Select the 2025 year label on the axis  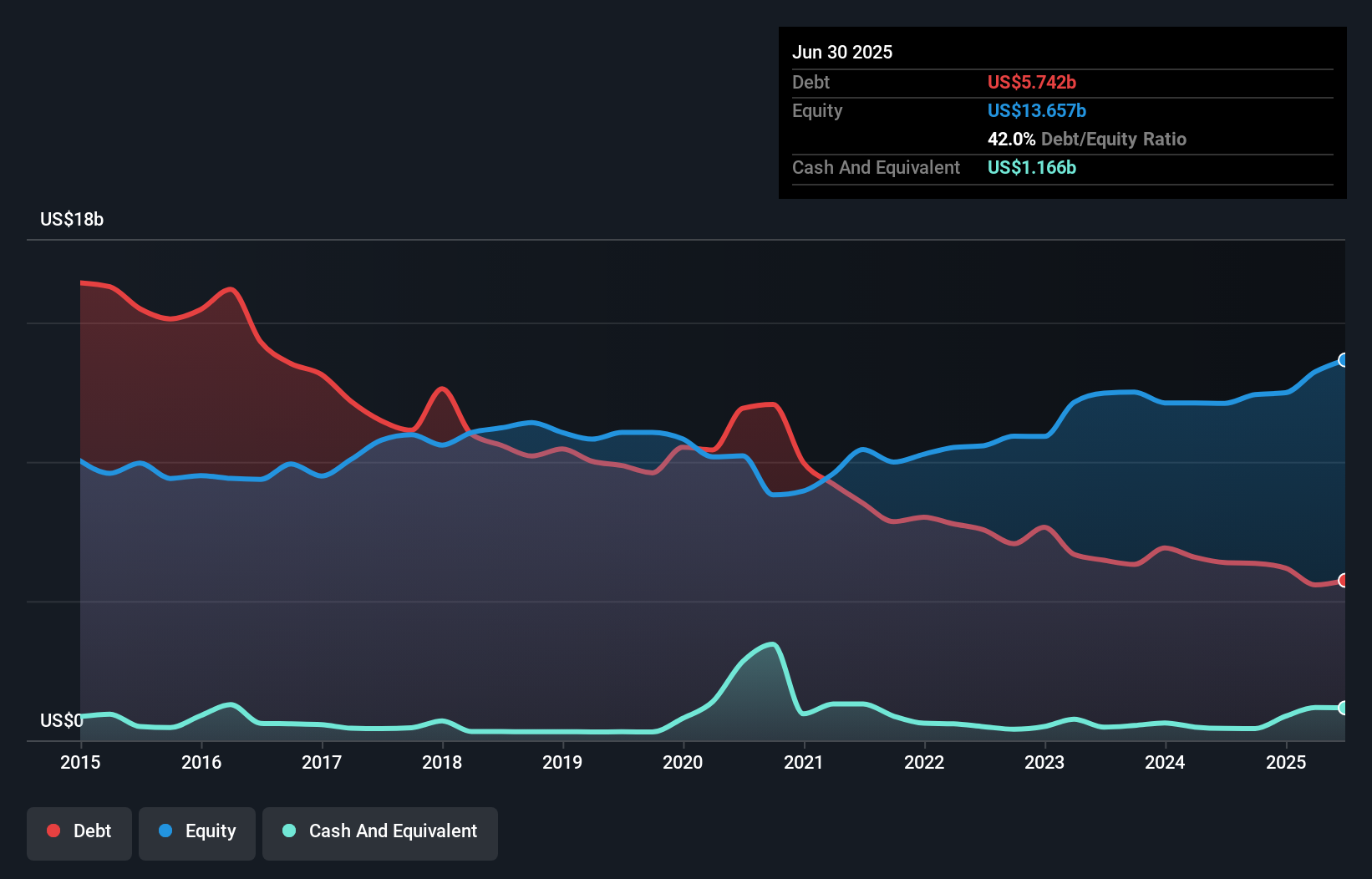(1286, 762)
